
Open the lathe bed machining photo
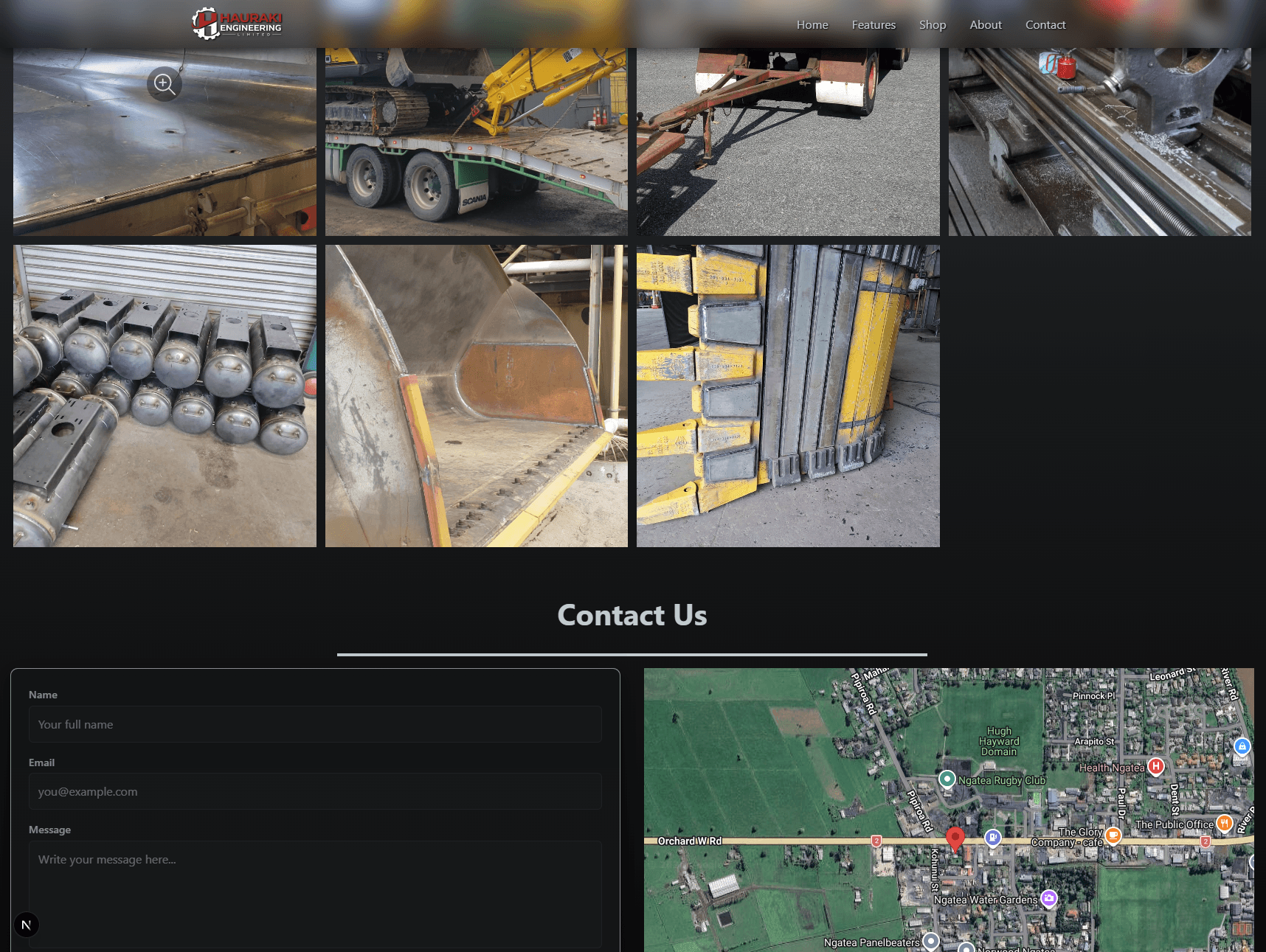[1100, 142]
